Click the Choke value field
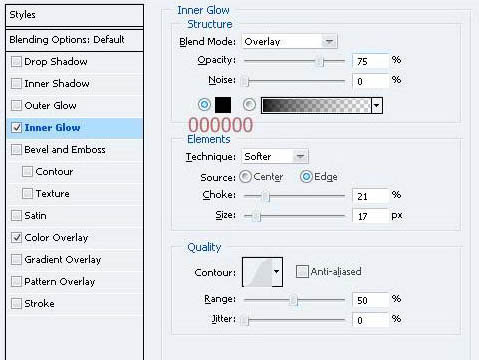479x360 pixels. (370, 196)
